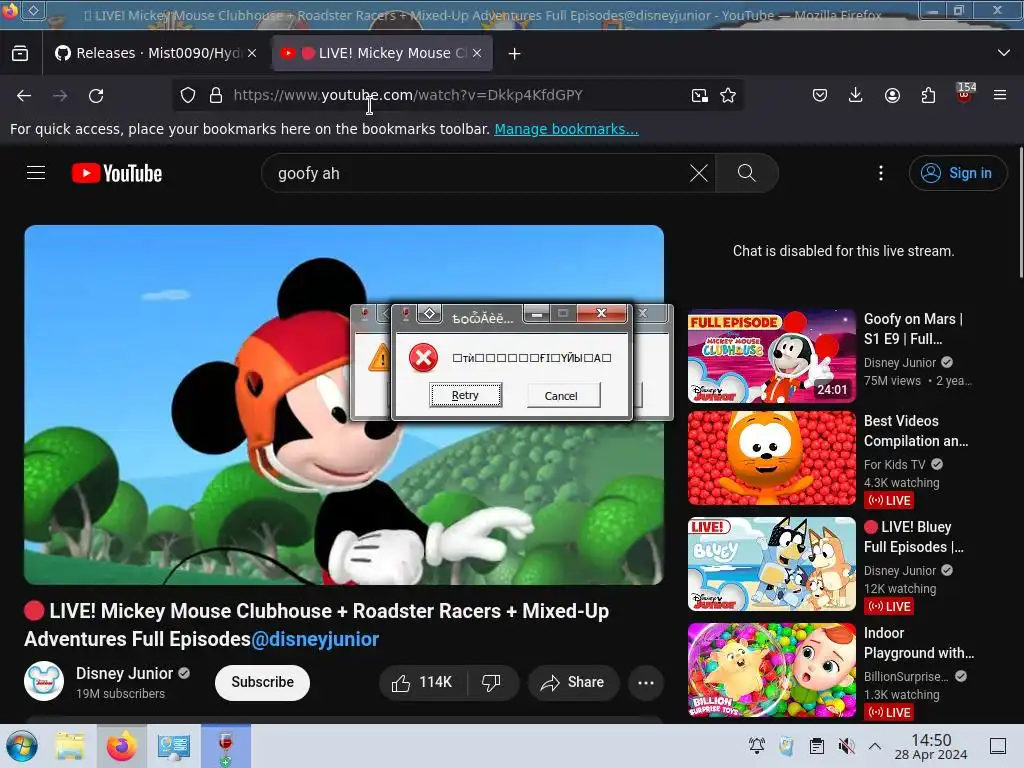Open Disney Junior channel avatar

pyautogui.click(x=44, y=681)
